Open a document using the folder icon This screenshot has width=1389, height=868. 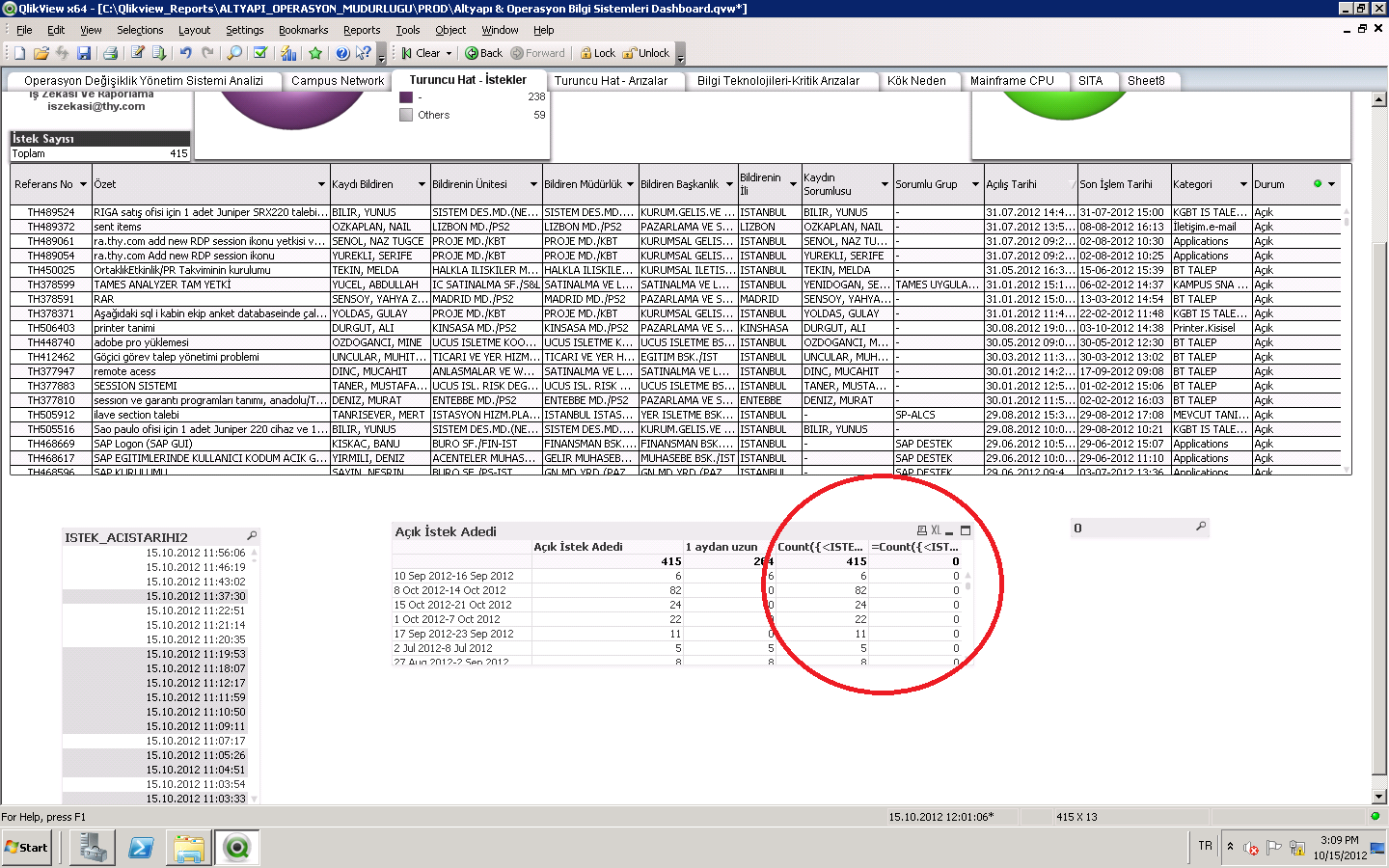[x=41, y=53]
